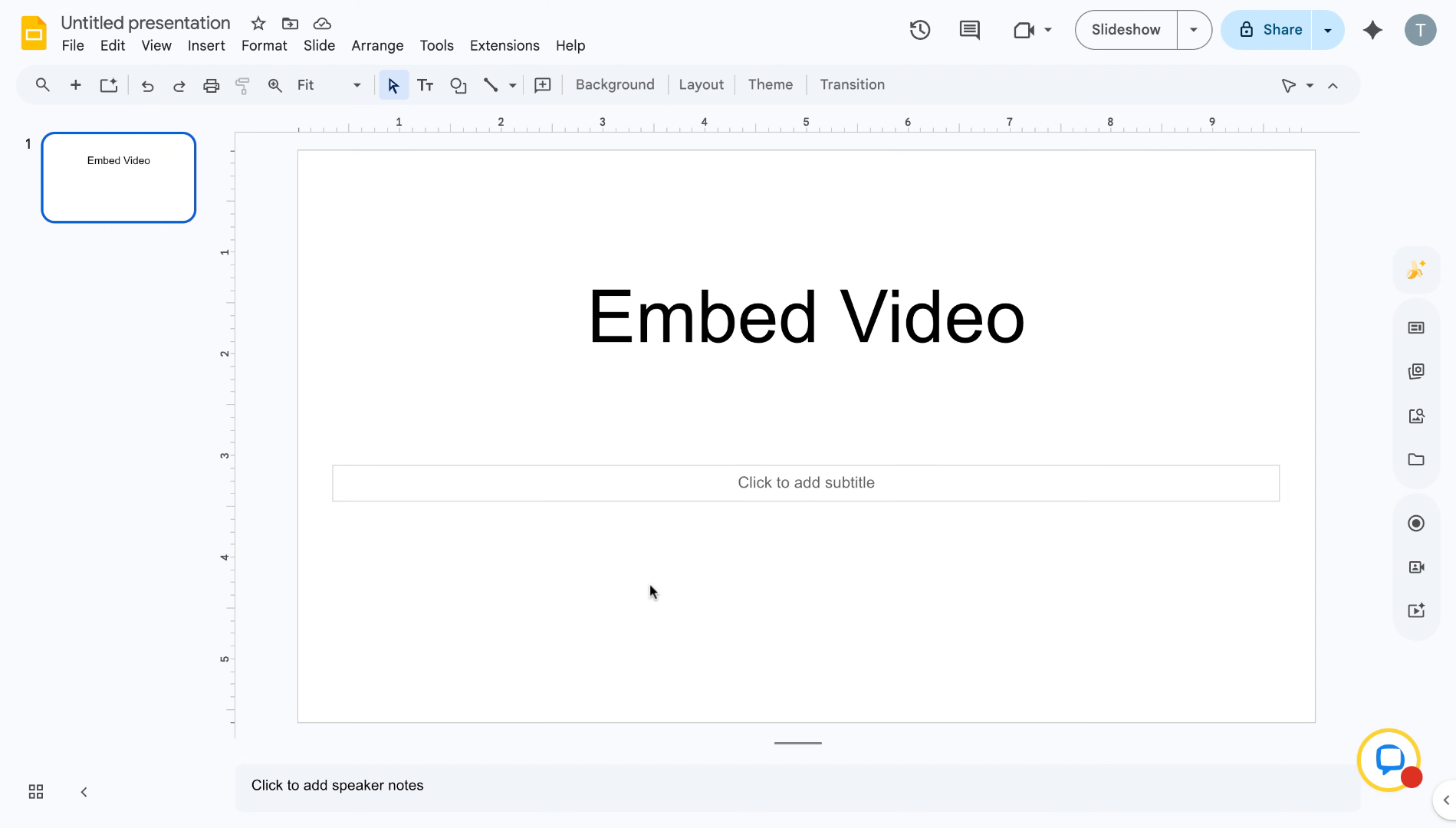The image size is (1456, 828).
Task: Open the Google Slides home logo
Action: (x=34, y=33)
